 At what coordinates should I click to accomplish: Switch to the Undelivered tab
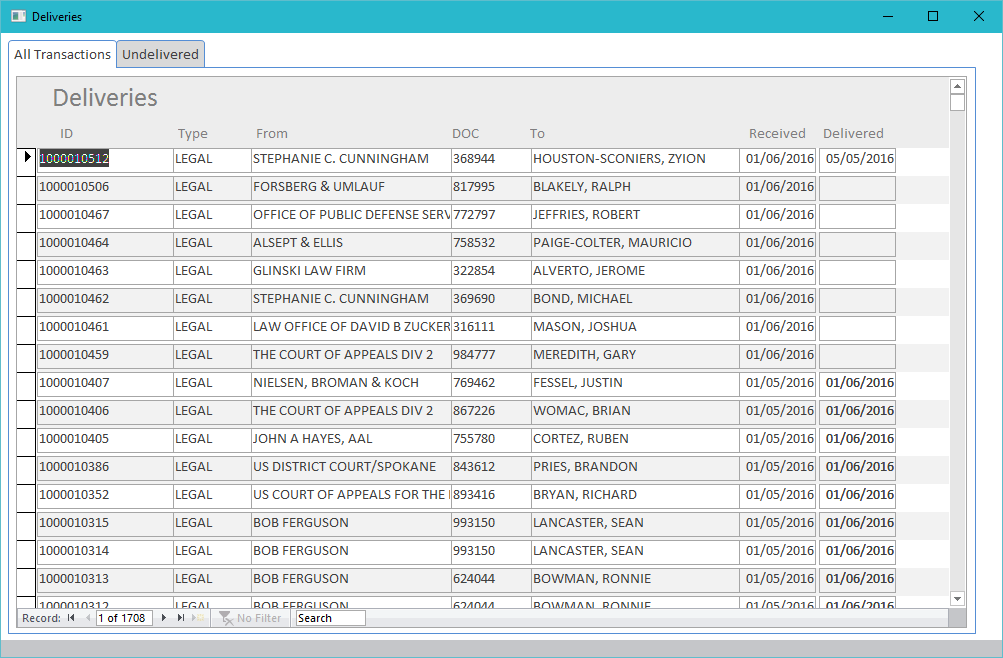coord(160,54)
